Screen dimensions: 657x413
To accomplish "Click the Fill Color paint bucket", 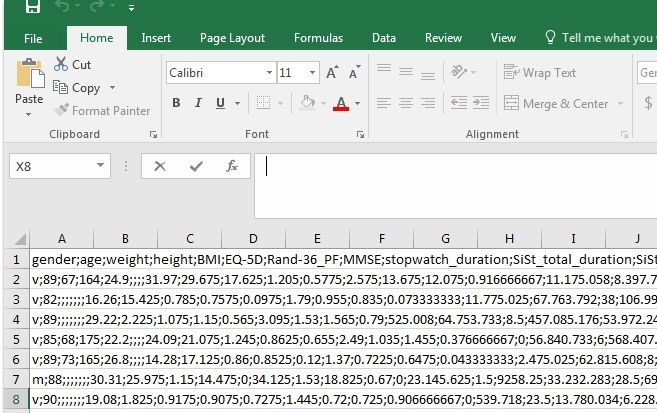I will [x=308, y=103].
